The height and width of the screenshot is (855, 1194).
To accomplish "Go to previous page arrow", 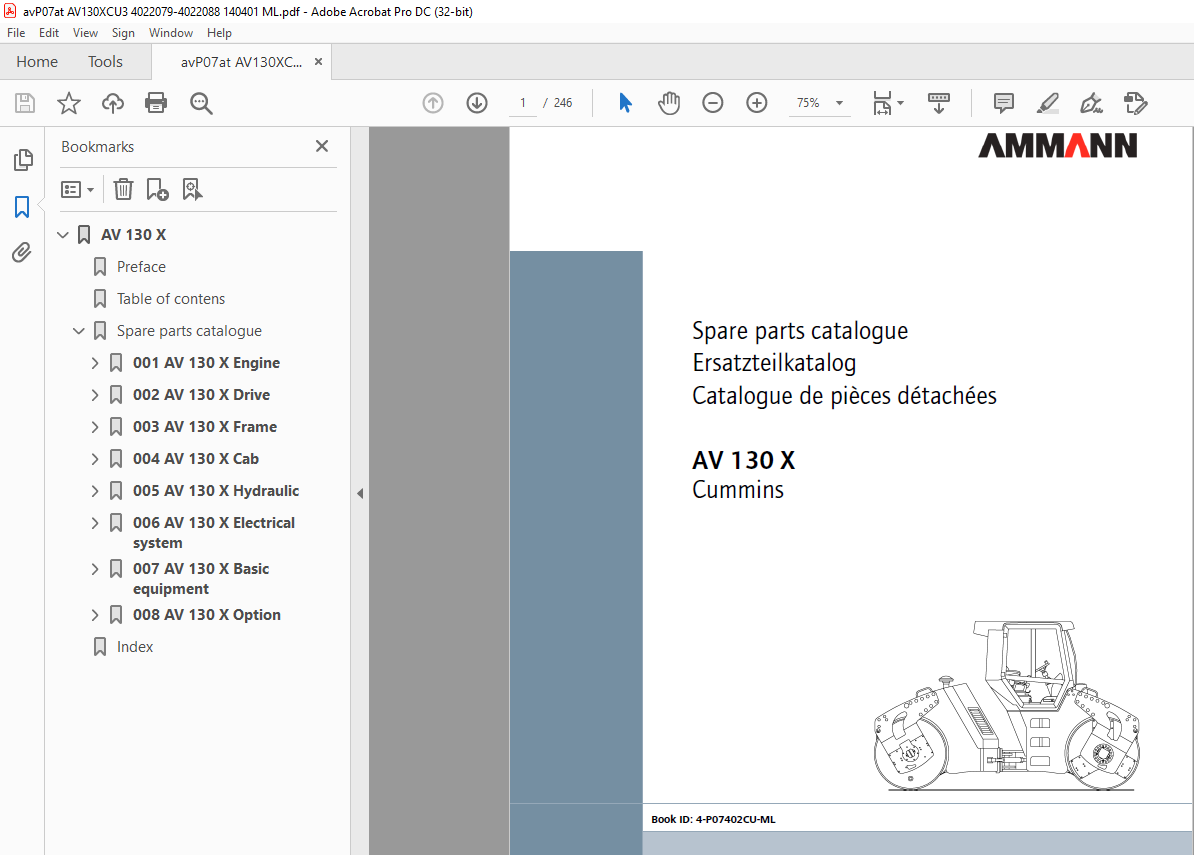I will click(x=433, y=103).
